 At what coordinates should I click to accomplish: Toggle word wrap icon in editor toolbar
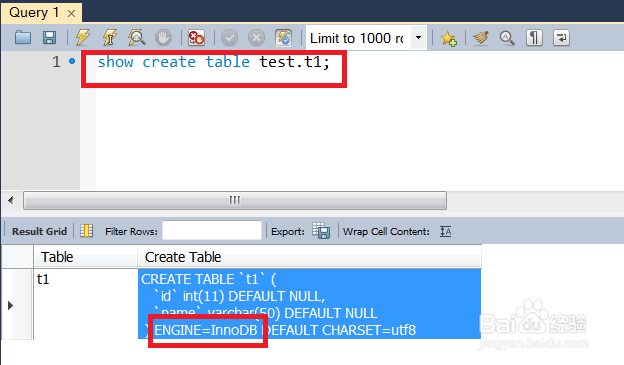(561, 38)
